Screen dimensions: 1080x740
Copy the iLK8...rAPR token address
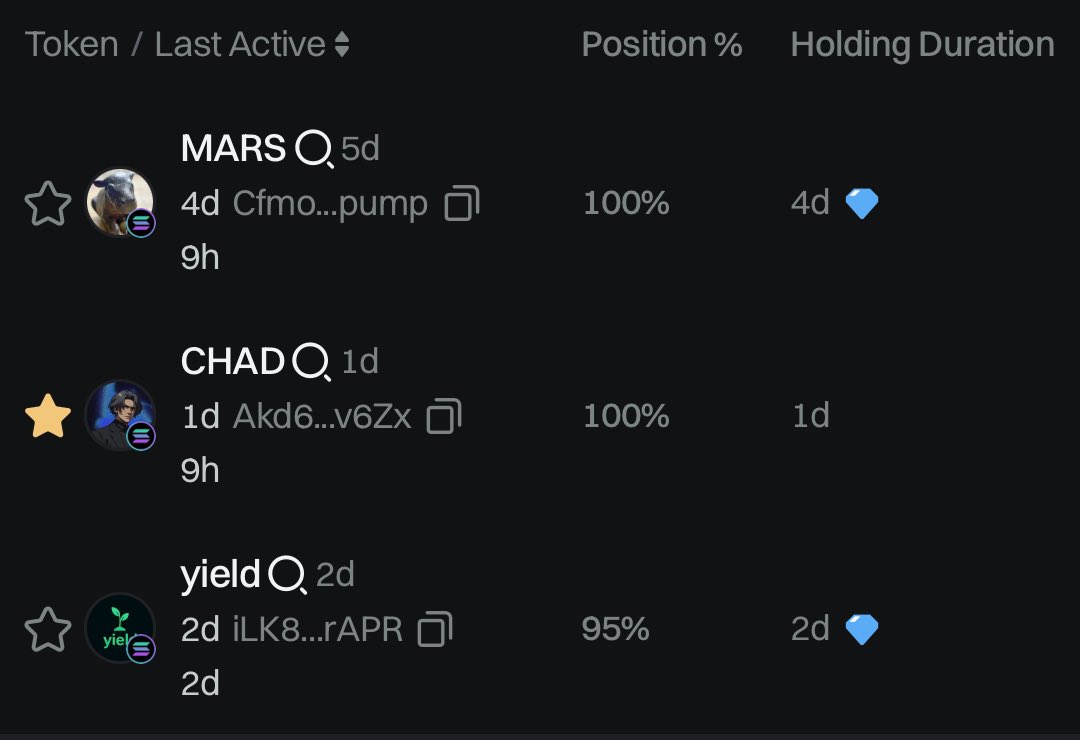435,629
